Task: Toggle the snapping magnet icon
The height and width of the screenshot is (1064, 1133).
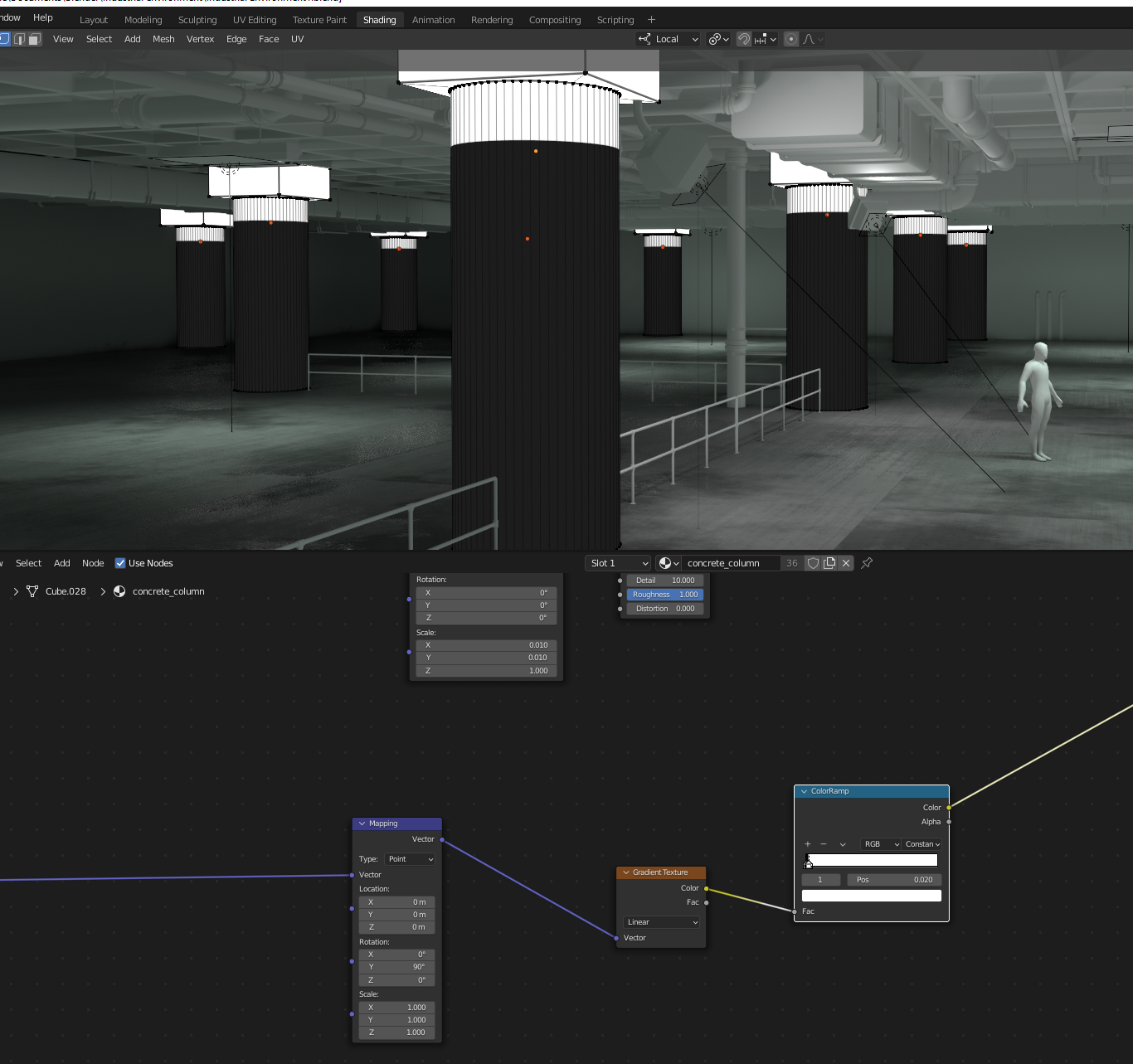Action: pyautogui.click(x=744, y=39)
